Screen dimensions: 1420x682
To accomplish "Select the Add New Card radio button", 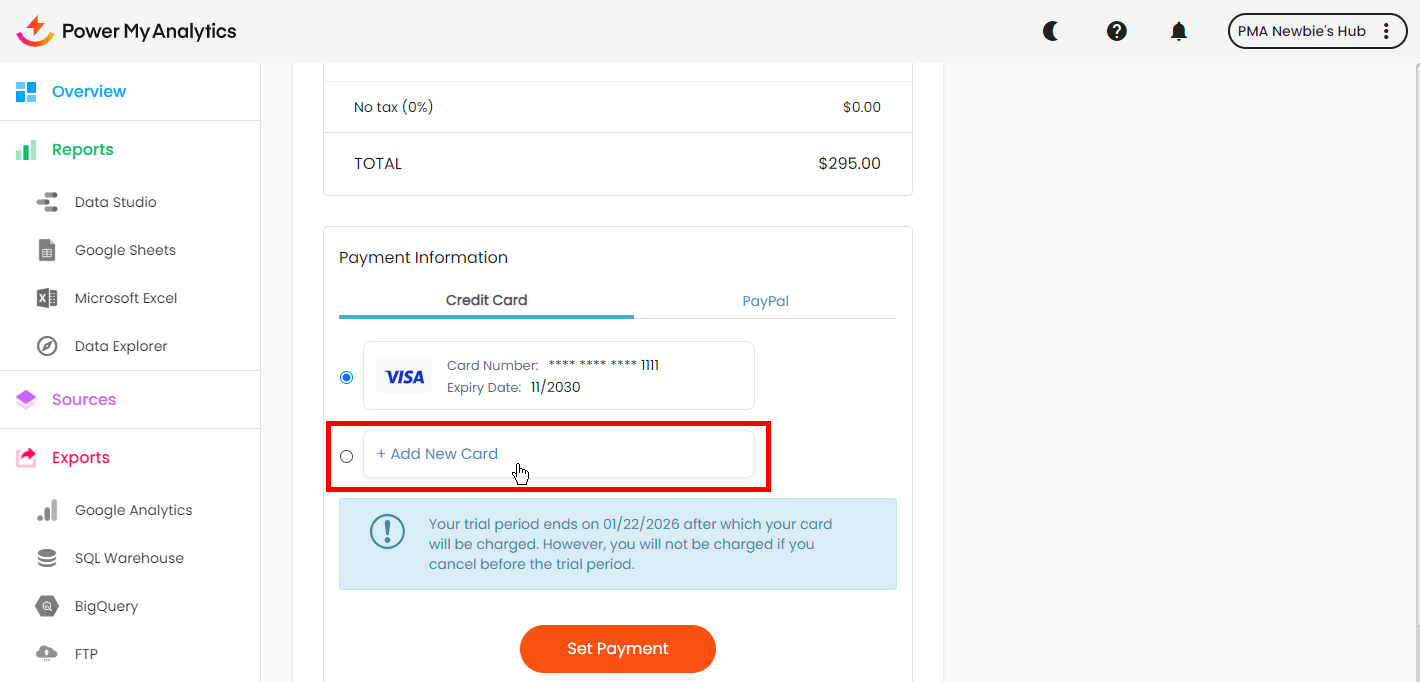I will coord(347,456).
